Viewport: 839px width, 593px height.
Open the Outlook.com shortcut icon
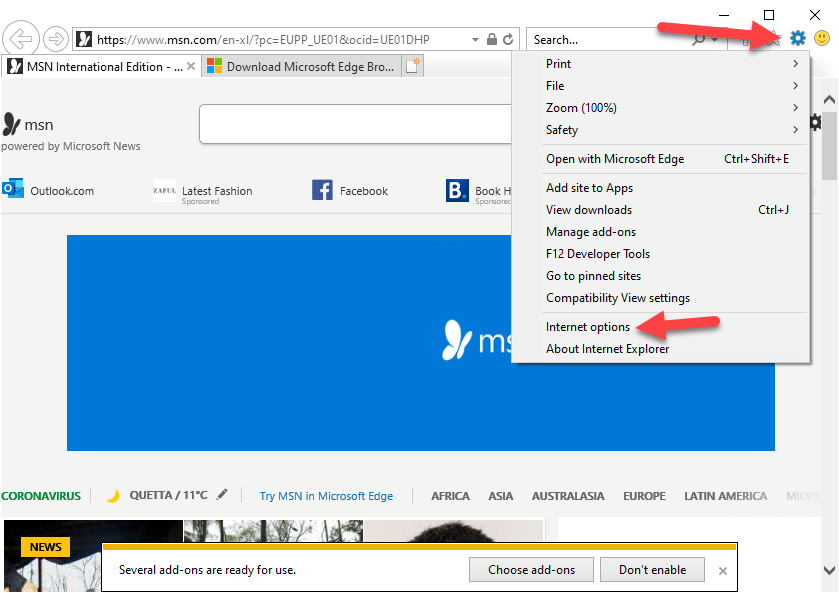coord(13,190)
